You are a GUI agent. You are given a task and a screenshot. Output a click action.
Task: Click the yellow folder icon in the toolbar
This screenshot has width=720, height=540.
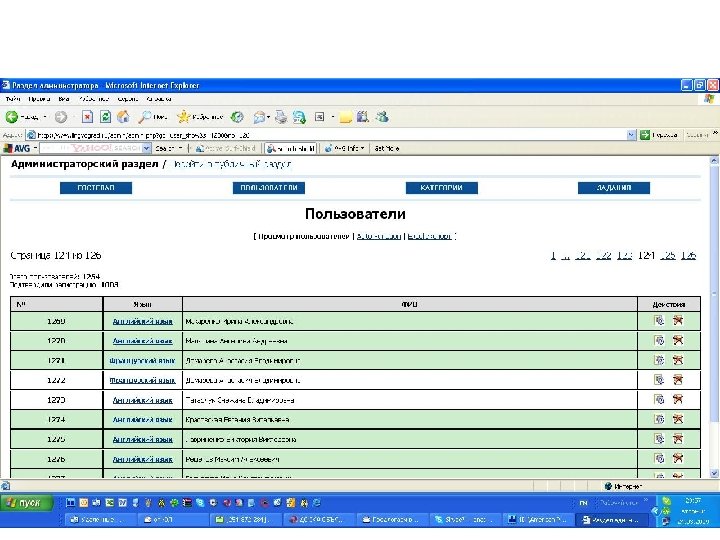345,118
